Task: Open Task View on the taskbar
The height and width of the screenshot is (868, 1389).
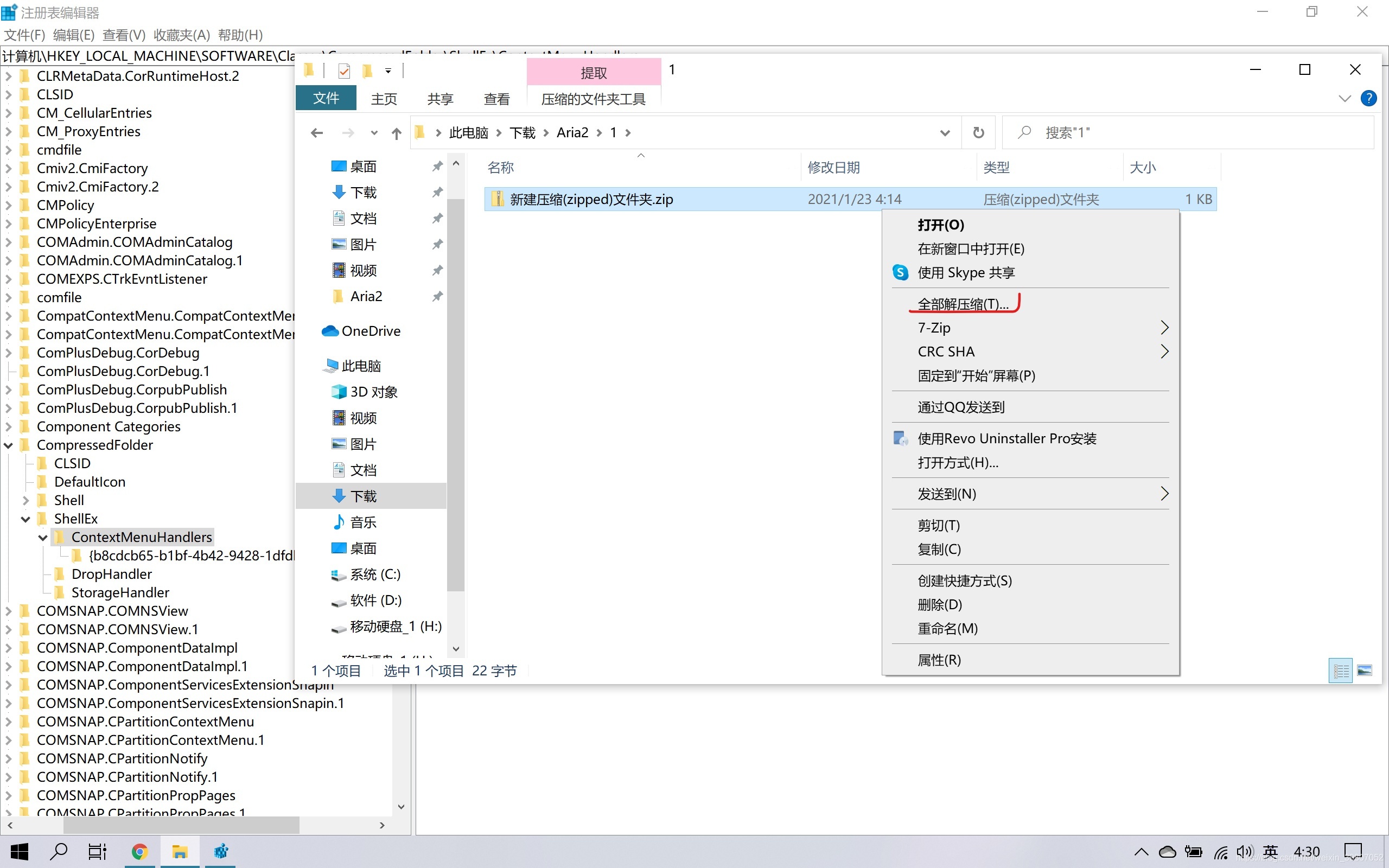Action: coord(97,852)
